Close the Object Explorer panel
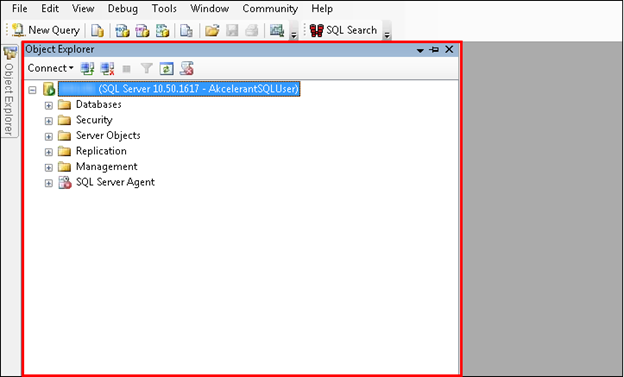Image resolution: width=624 pixels, height=377 pixels. click(449, 49)
